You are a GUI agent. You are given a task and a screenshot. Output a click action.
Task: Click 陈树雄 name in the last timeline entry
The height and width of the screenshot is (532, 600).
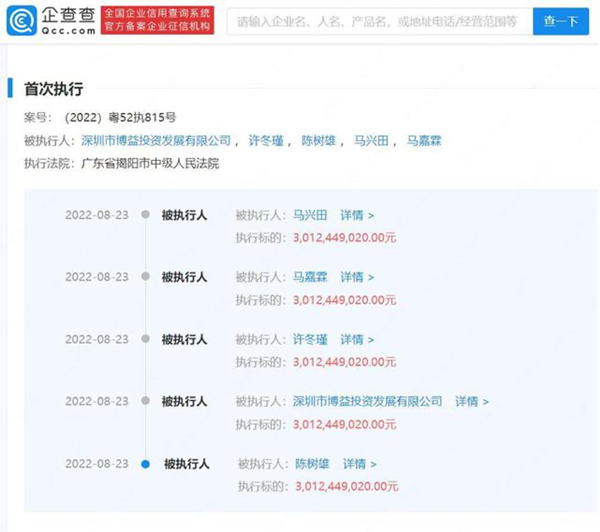pyautogui.click(x=312, y=464)
